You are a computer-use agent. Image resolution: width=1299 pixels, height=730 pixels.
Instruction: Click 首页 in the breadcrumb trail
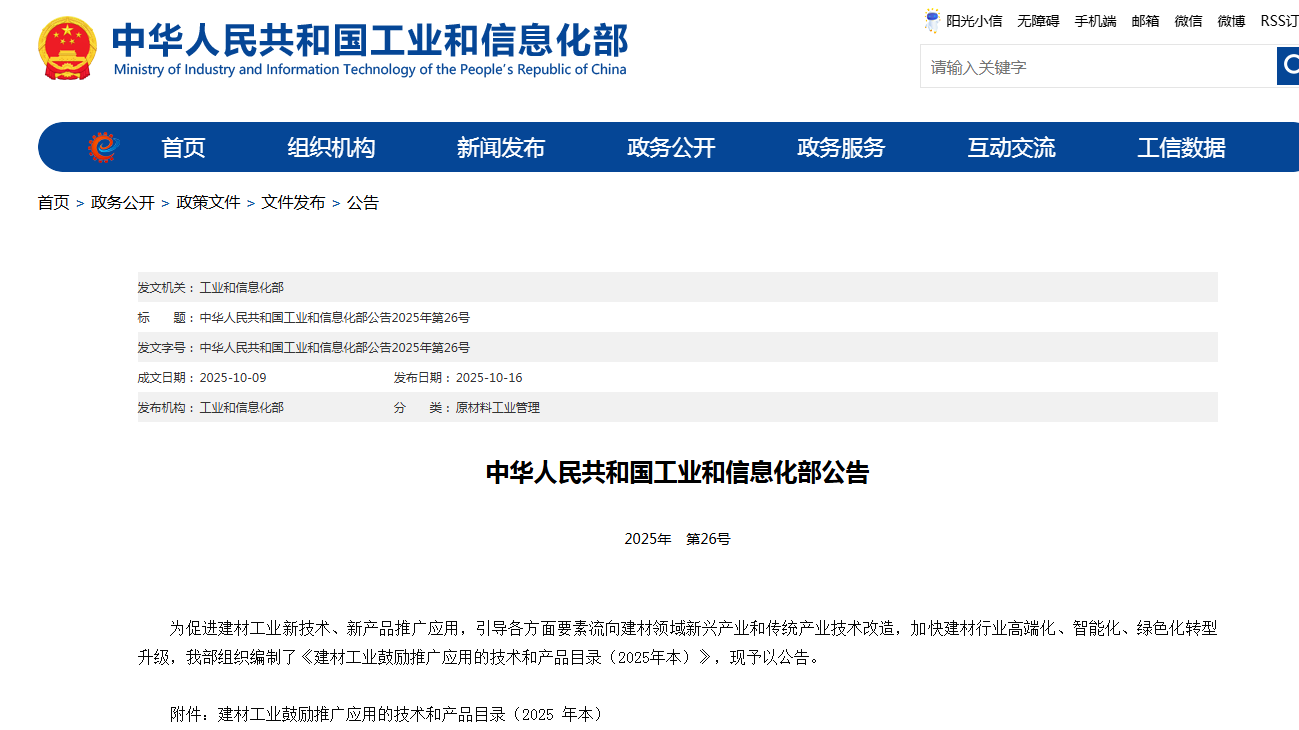tap(54, 203)
